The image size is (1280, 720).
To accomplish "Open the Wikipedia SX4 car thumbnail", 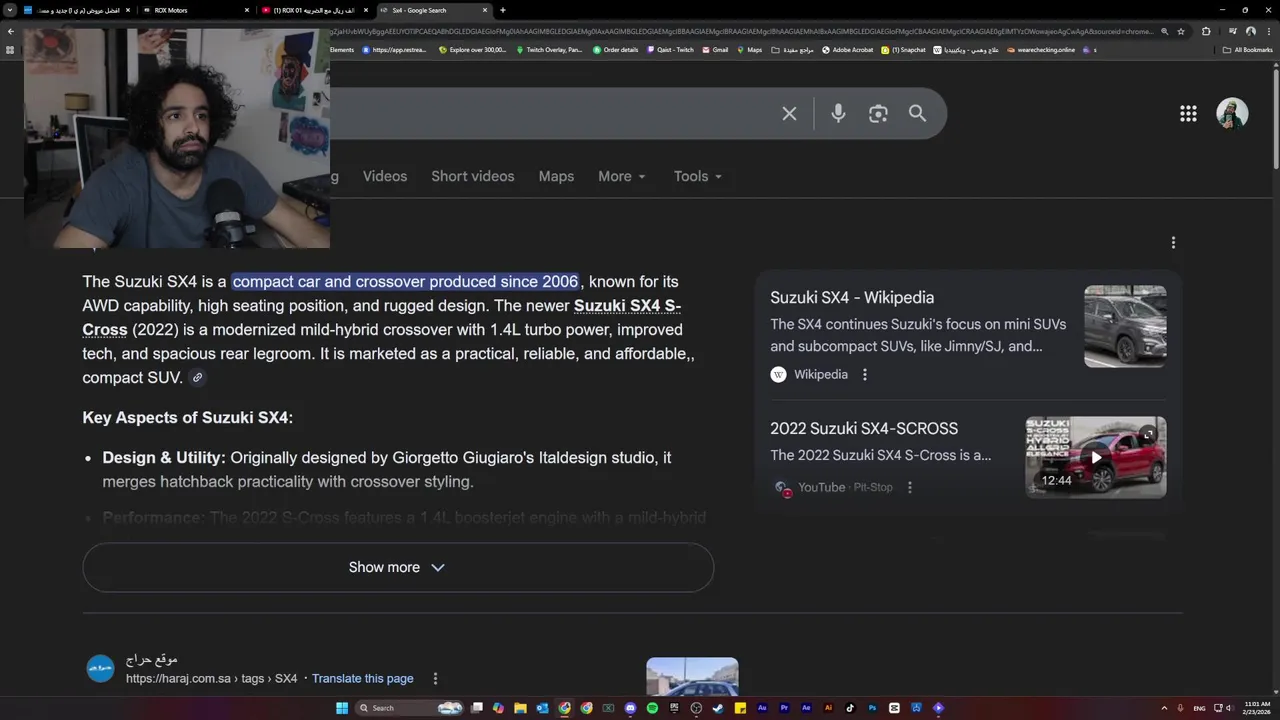I will coord(1125,326).
